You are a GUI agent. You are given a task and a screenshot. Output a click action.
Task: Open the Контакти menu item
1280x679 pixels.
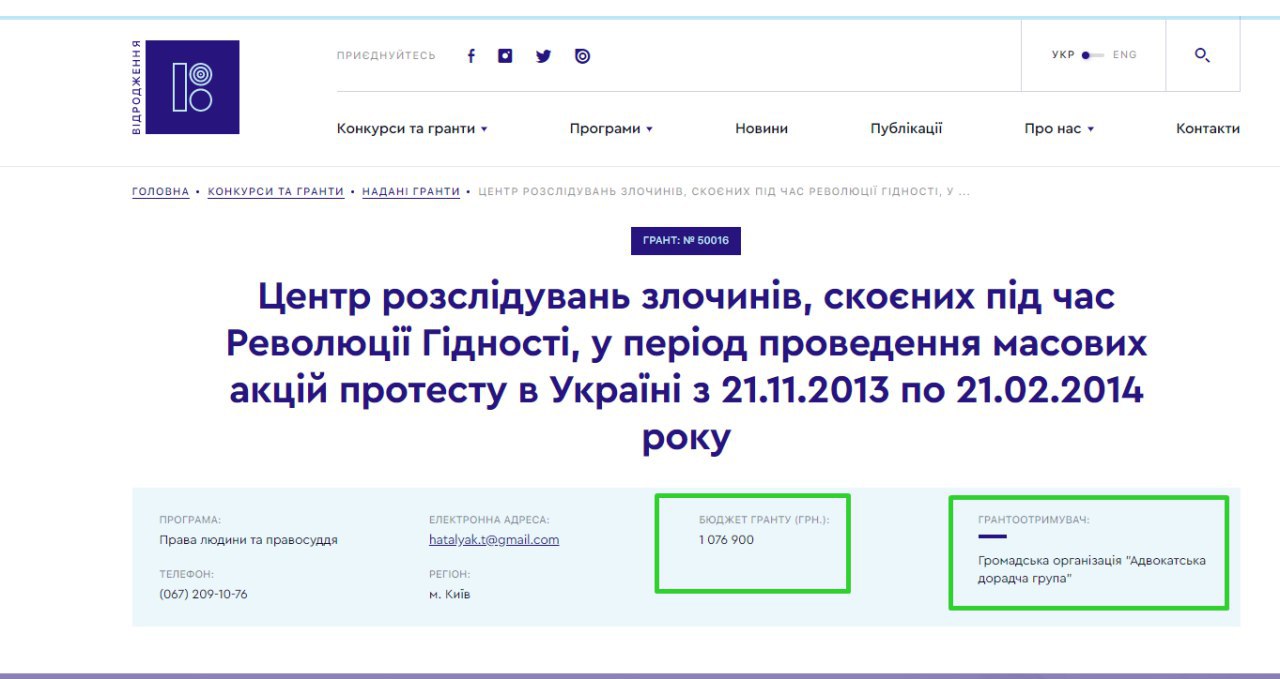tap(1208, 128)
